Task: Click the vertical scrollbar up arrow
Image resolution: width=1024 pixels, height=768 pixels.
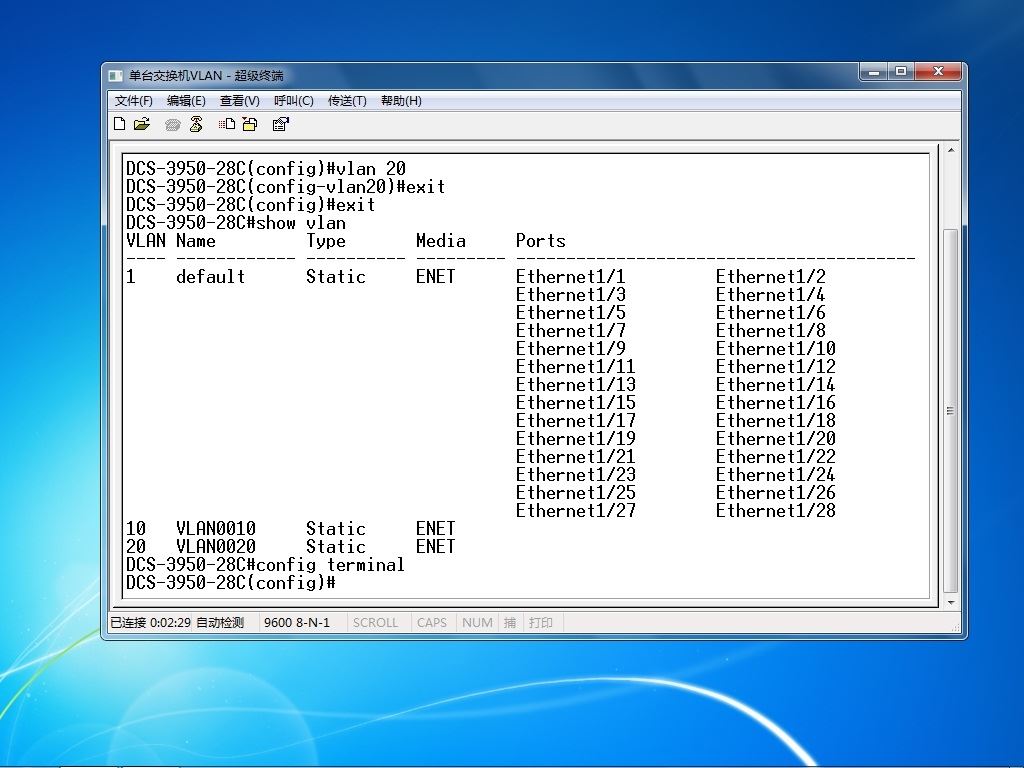Action: tap(951, 151)
